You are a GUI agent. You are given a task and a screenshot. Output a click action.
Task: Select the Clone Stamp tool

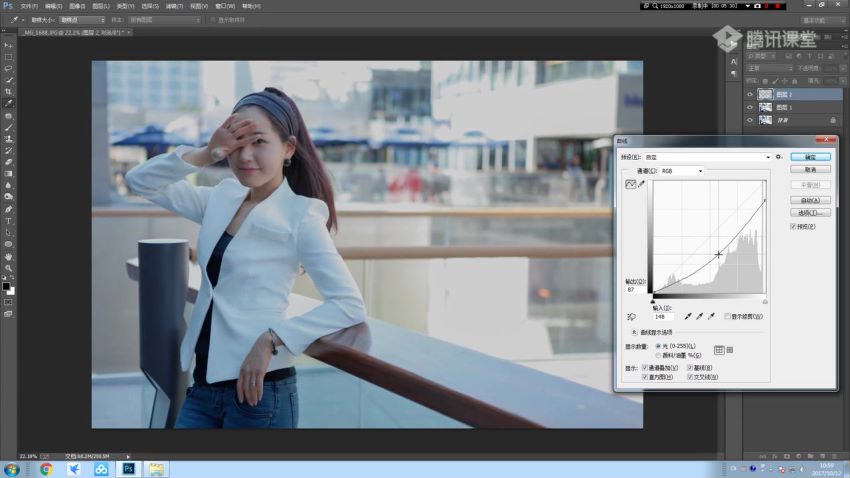point(8,139)
